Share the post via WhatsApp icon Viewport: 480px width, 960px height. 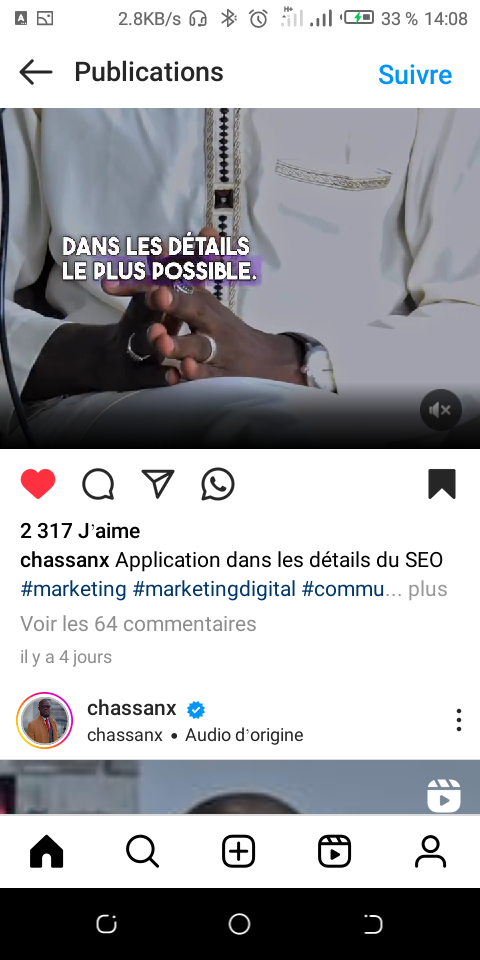[x=218, y=484]
